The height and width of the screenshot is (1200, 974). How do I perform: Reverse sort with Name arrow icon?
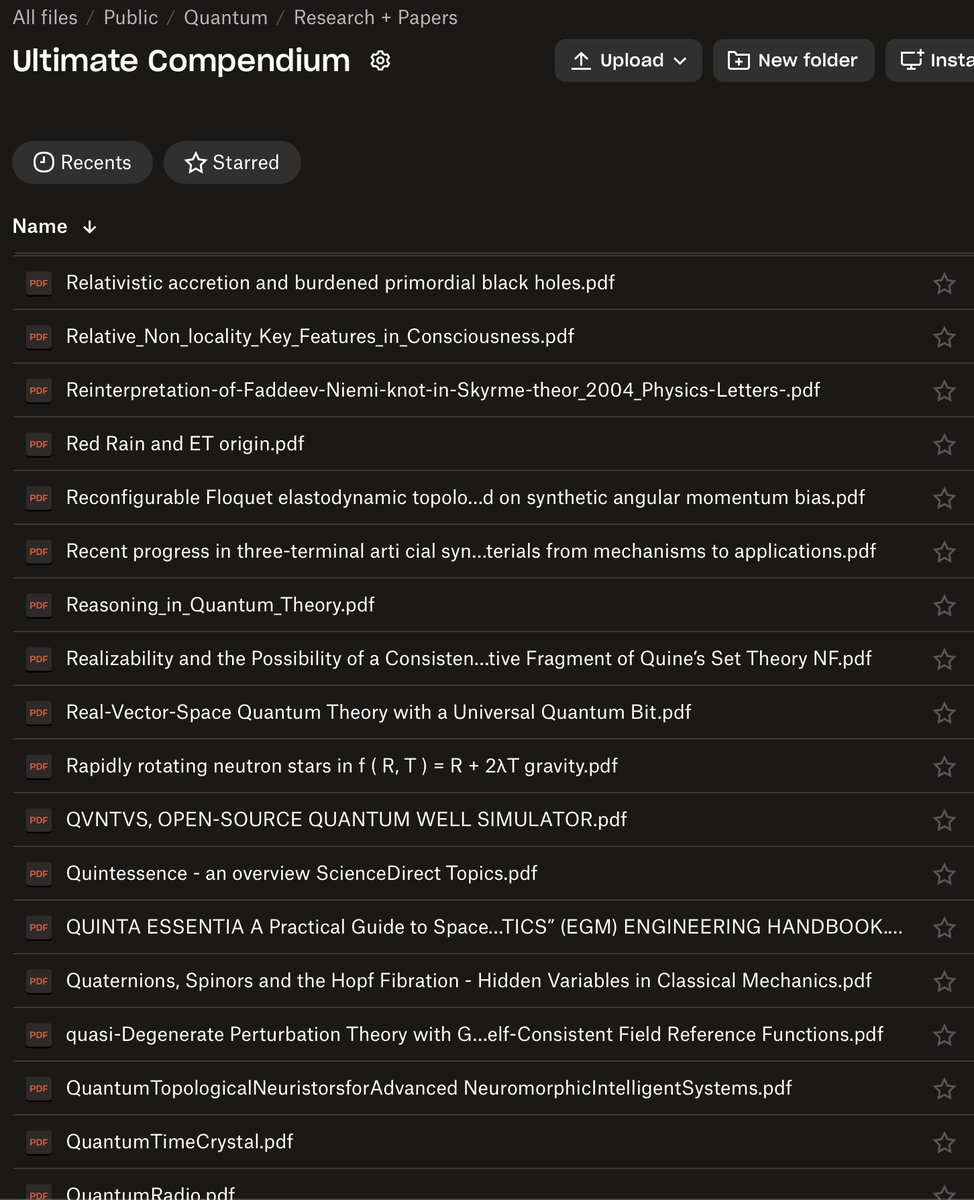pos(89,227)
